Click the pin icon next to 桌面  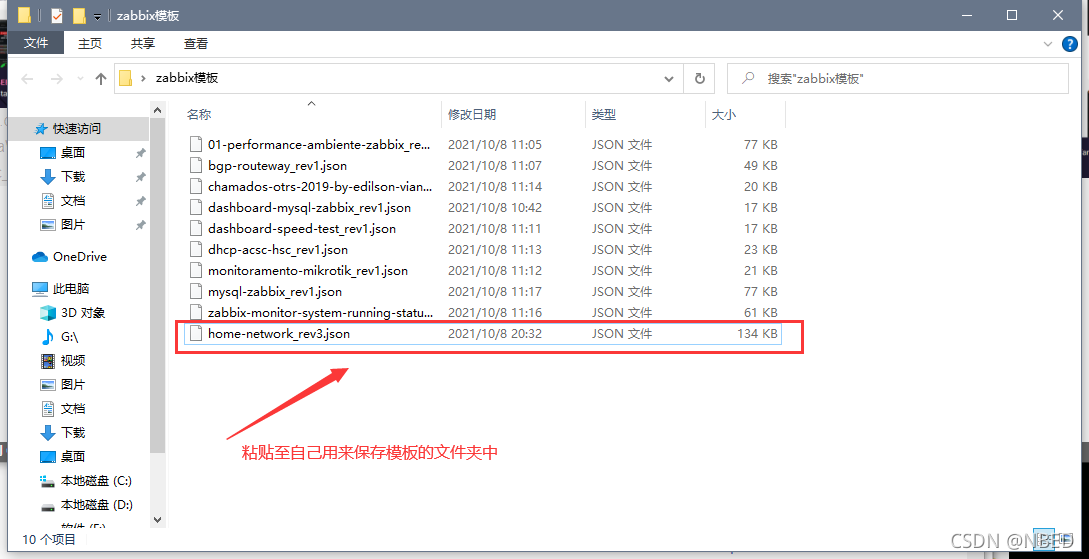tap(140, 153)
